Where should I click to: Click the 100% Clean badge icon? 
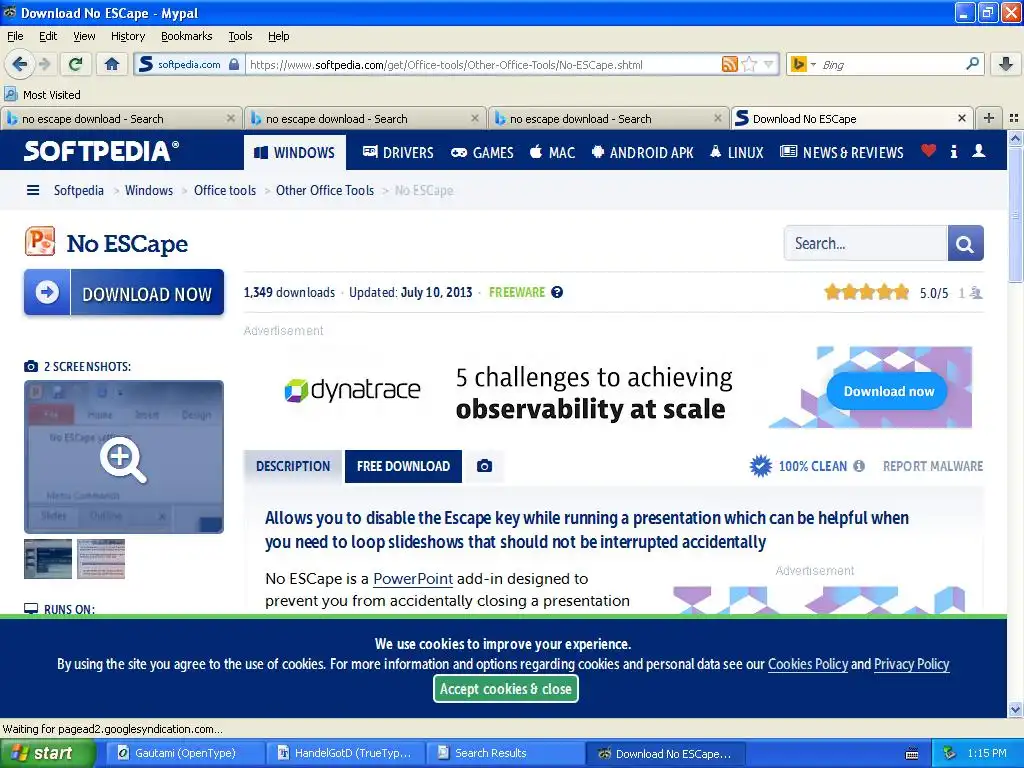(x=760, y=466)
